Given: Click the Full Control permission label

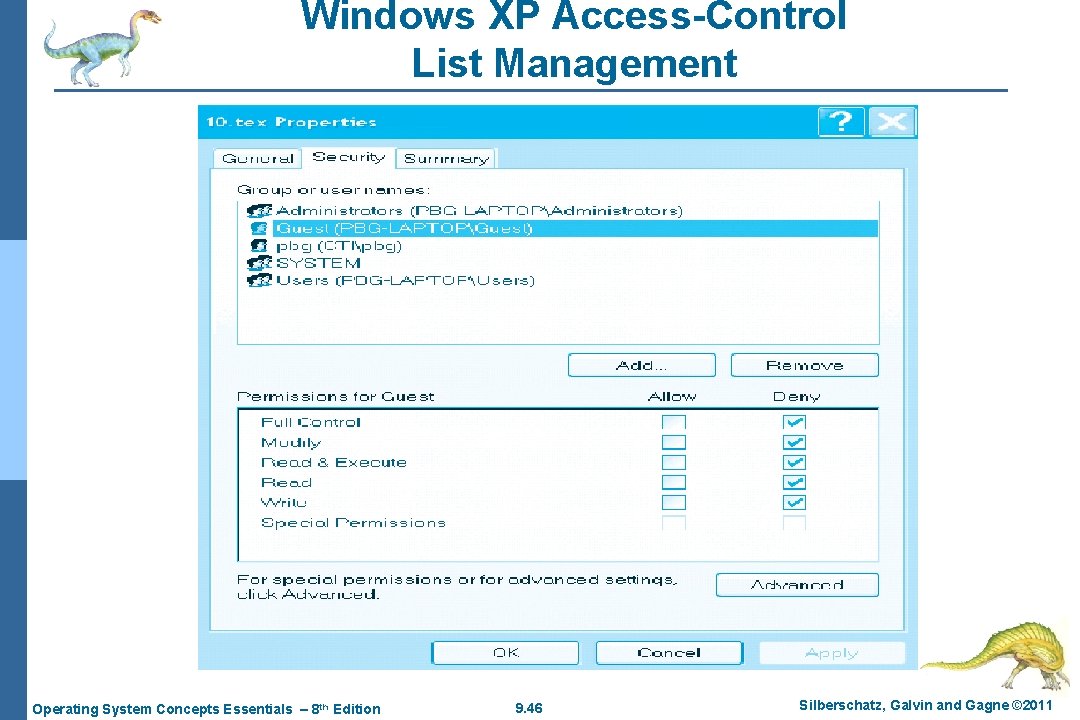Looking at the screenshot, I should 311,422.
